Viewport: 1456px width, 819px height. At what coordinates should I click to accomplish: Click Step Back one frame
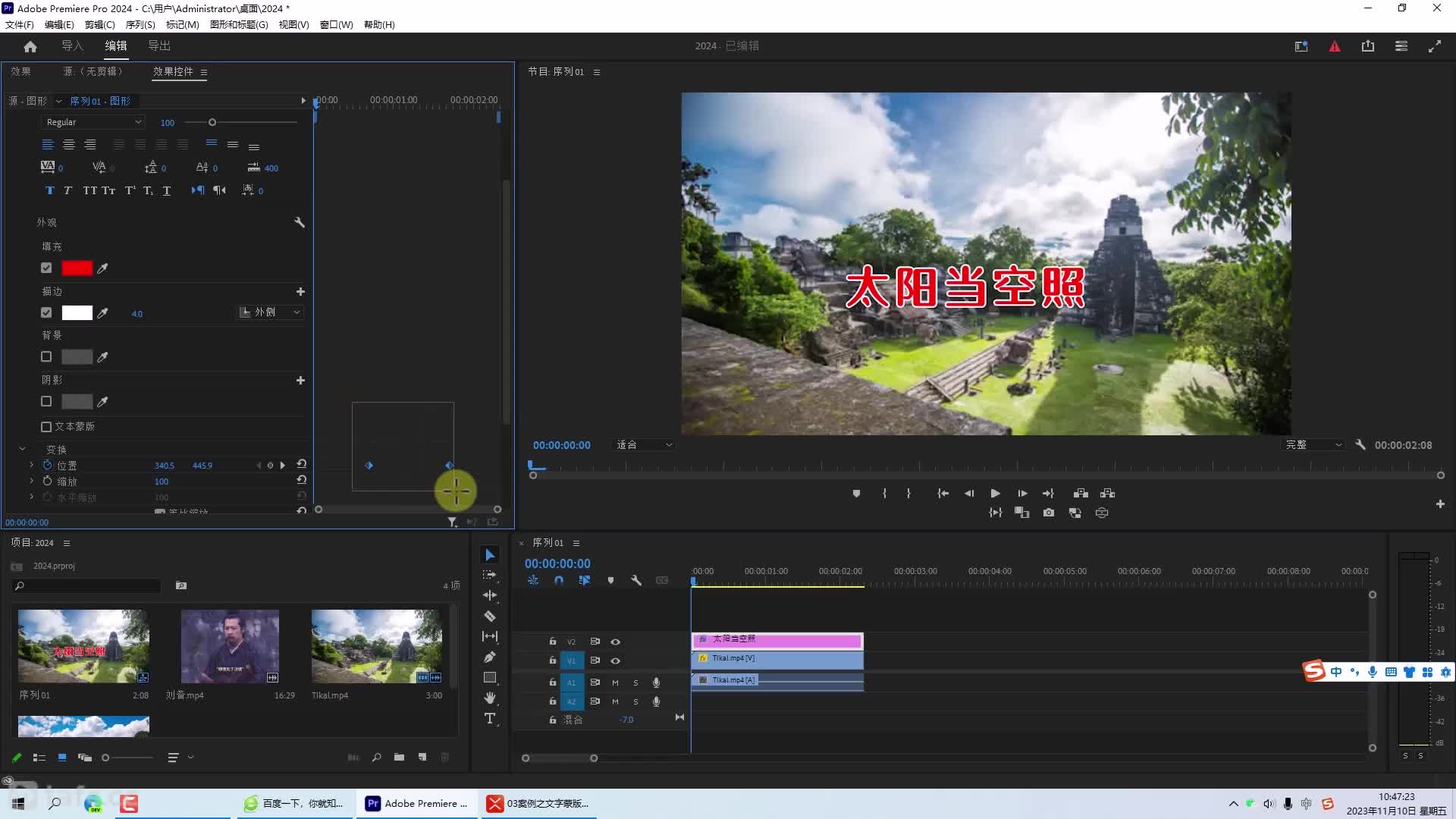969,493
